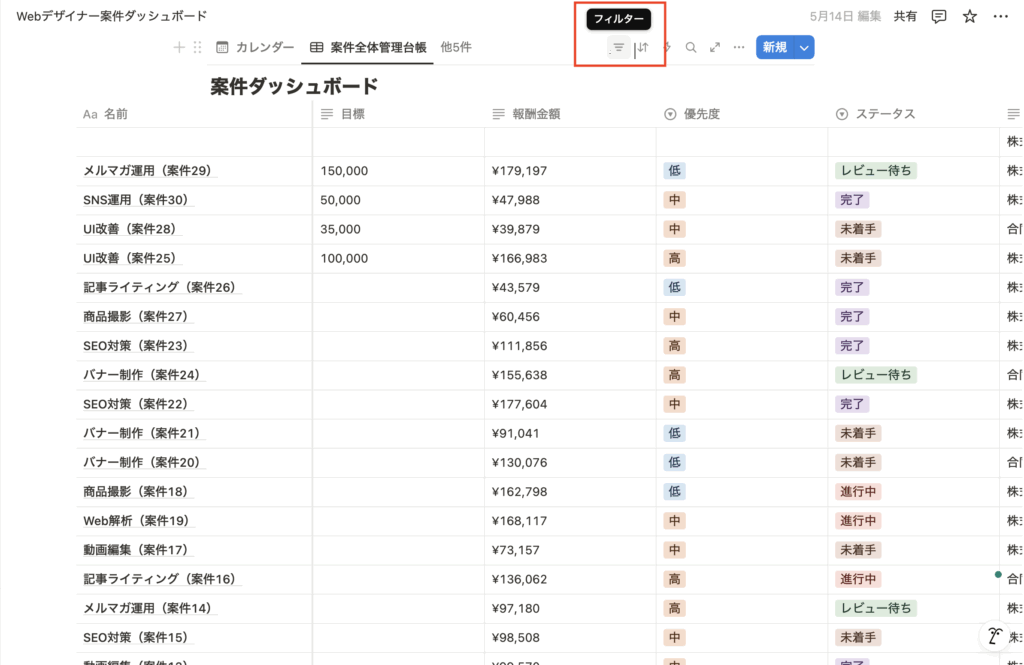Click the blue 新規 button
The width and height of the screenshot is (1024, 665).
pyautogui.click(x=774, y=47)
